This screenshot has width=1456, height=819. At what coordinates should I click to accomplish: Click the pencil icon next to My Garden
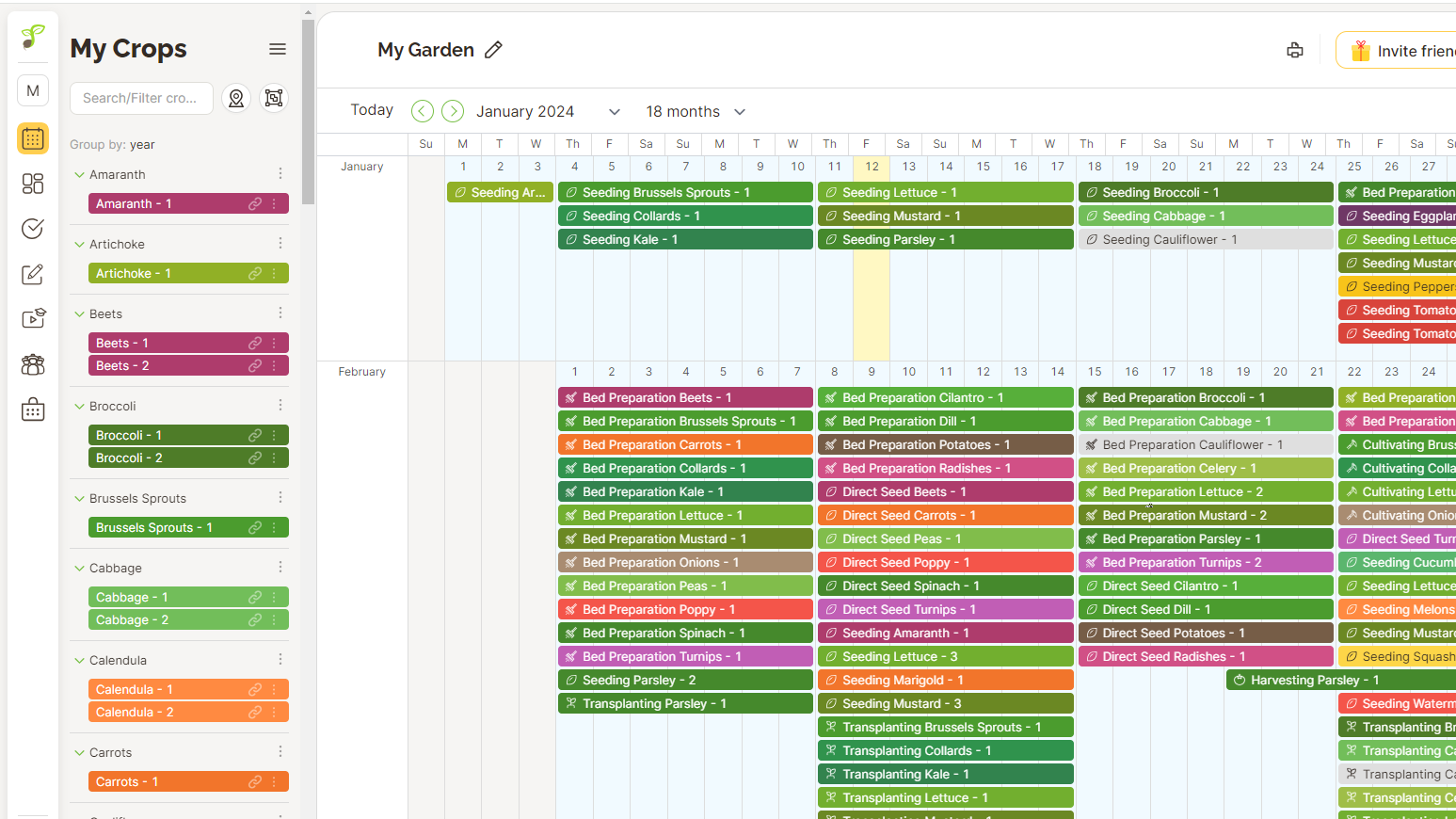pyautogui.click(x=493, y=50)
